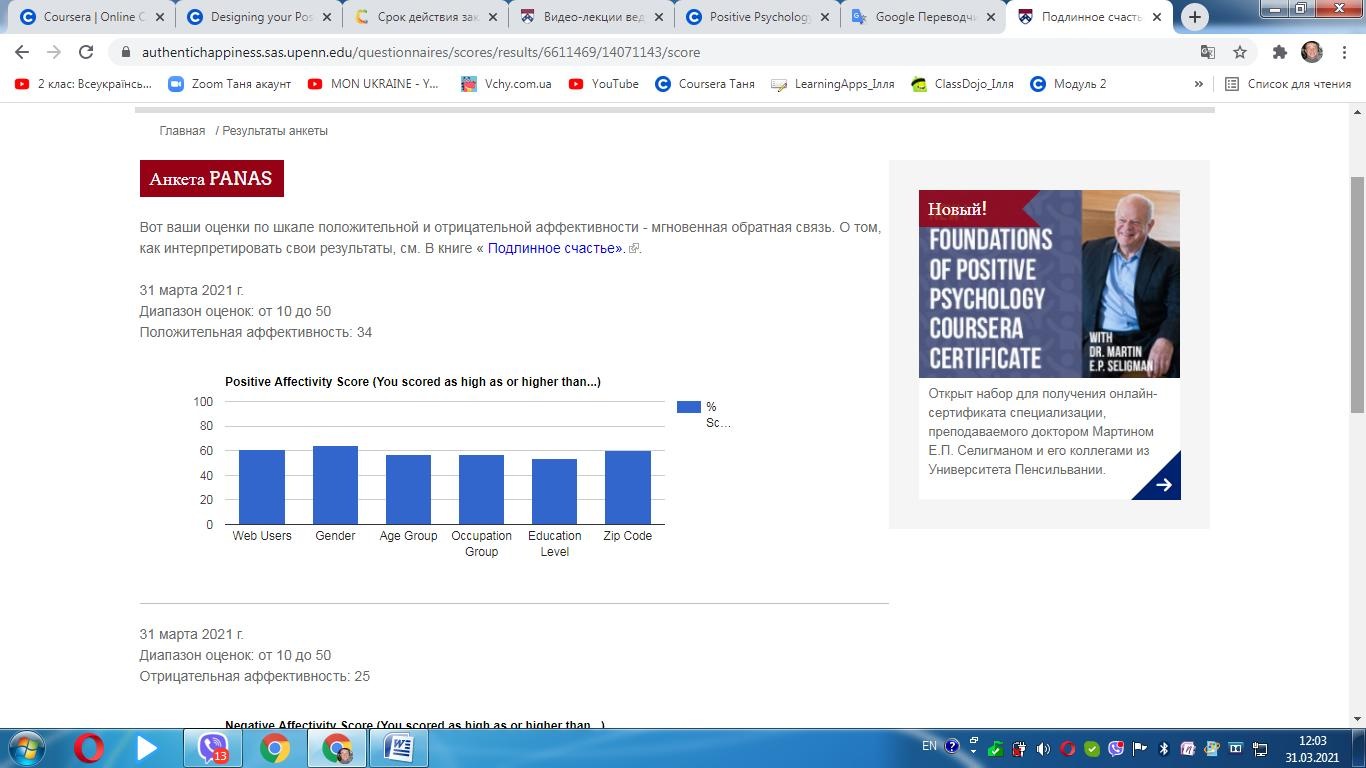Screen dimensions: 1366x768
Task: Open the Chrome three-dot menu
Action: coord(1344,52)
